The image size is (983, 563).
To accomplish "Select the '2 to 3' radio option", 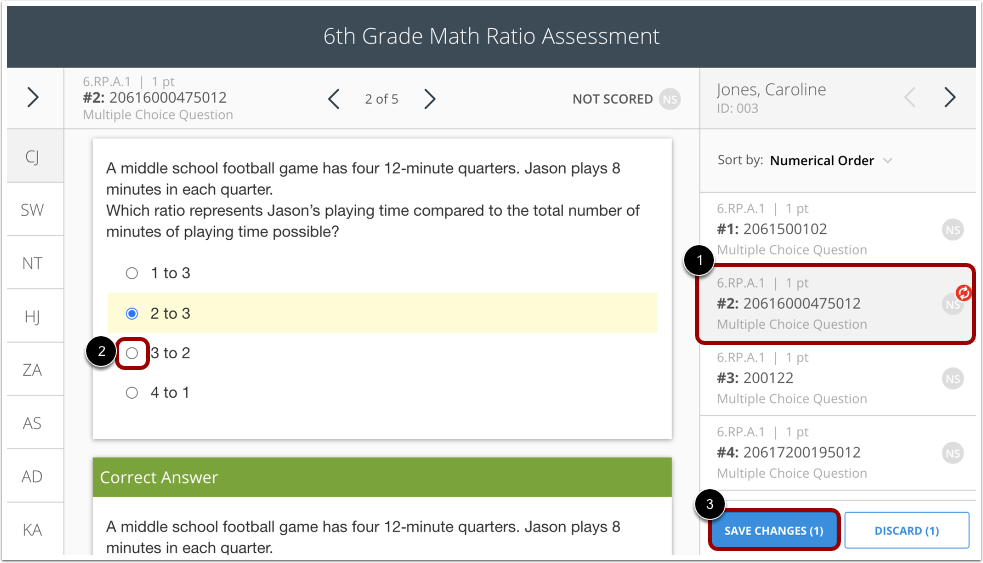I will (x=132, y=313).
